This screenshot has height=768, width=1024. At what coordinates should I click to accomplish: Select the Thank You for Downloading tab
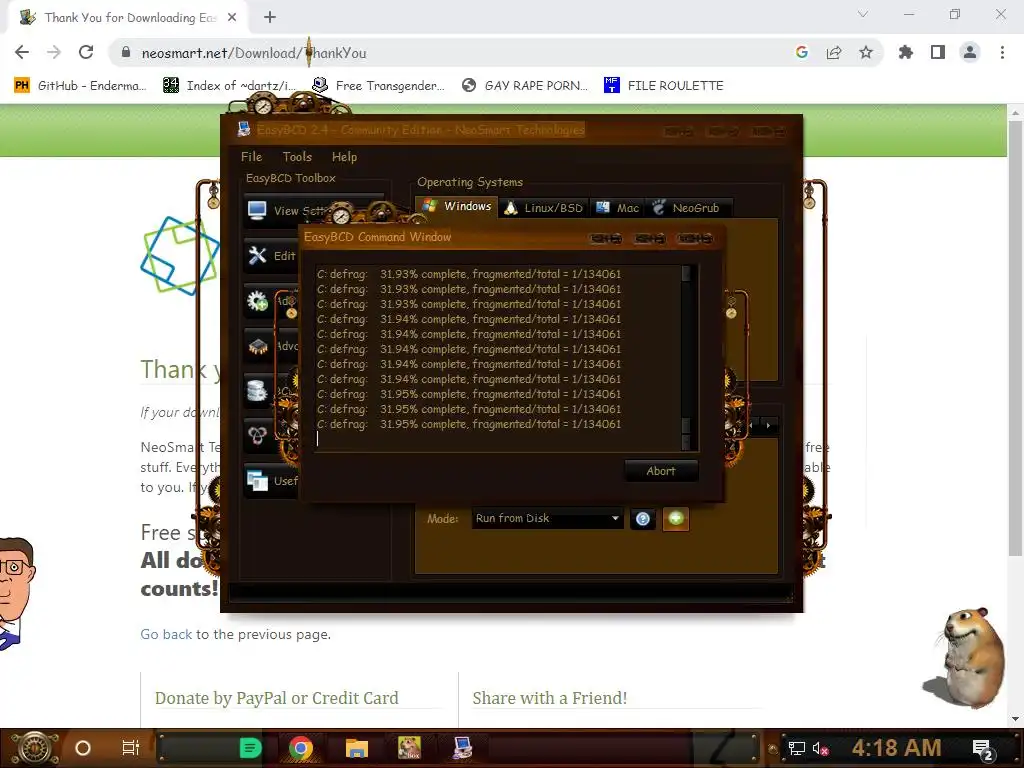(x=129, y=18)
